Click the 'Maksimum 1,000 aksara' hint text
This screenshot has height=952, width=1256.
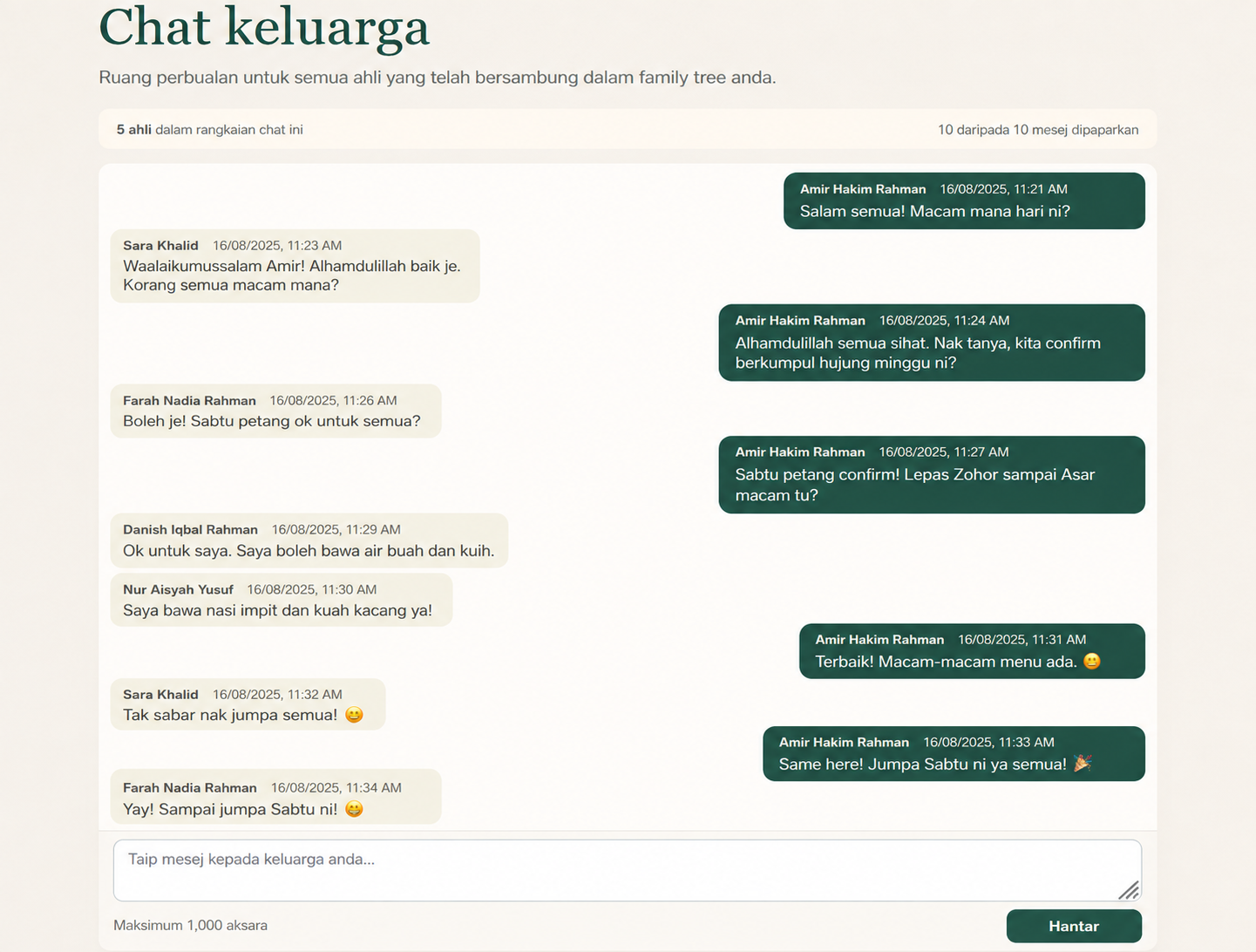(x=190, y=926)
